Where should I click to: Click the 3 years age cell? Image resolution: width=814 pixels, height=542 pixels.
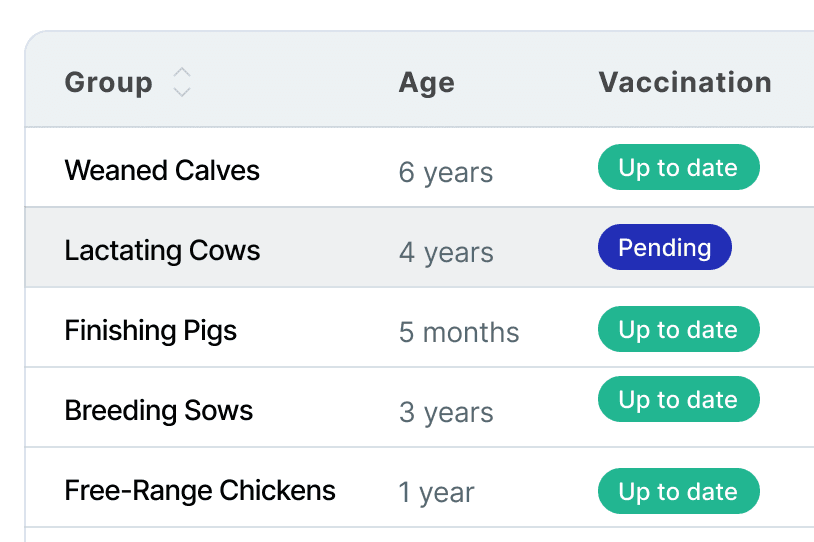click(446, 412)
